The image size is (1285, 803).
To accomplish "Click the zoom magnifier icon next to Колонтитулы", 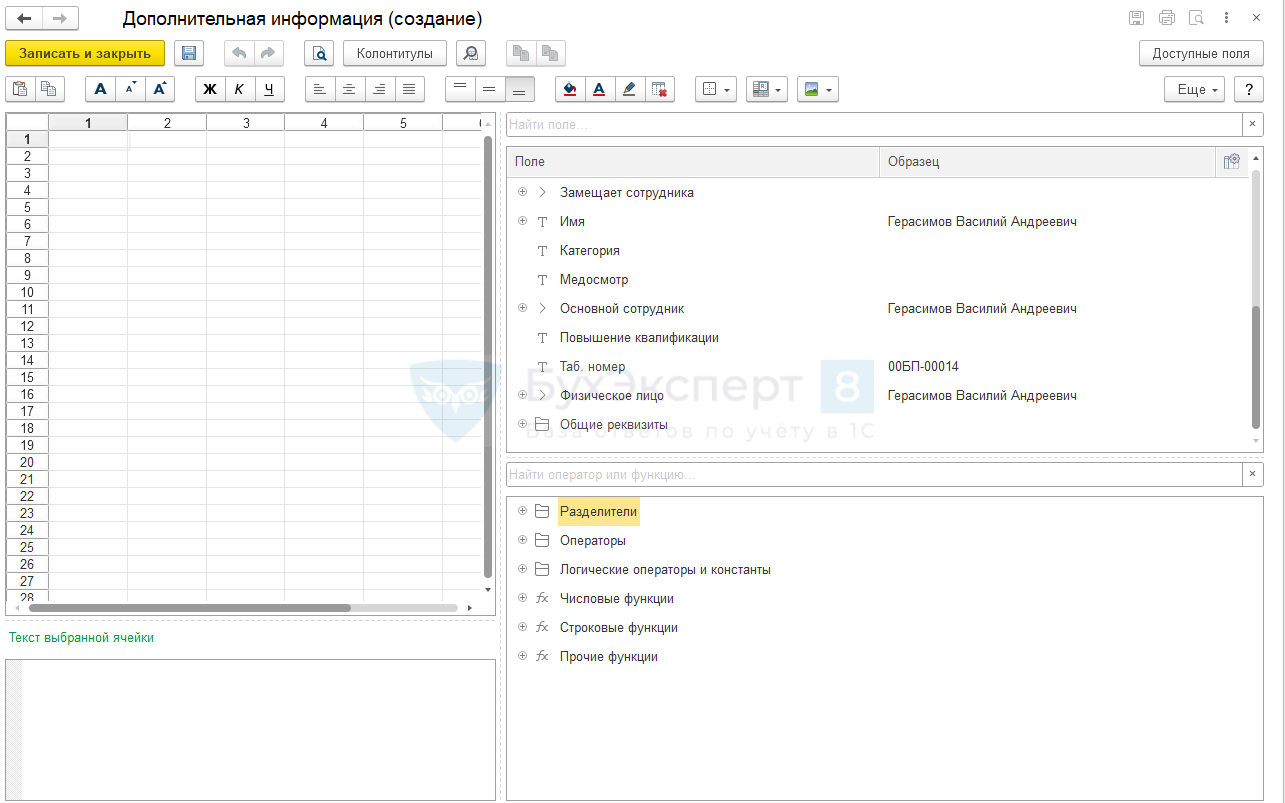I will tap(470, 54).
